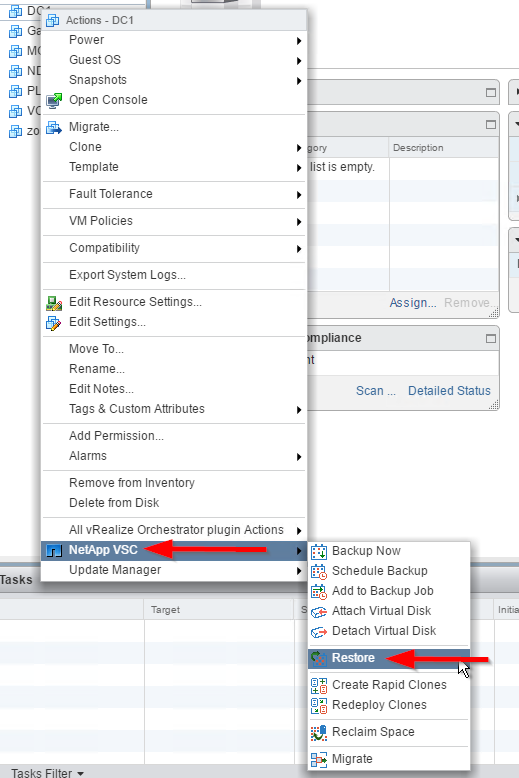This screenshot has height=778, width=519.
Task: Click the Add to Backup Job icon
Action: [x=319, y=591]
